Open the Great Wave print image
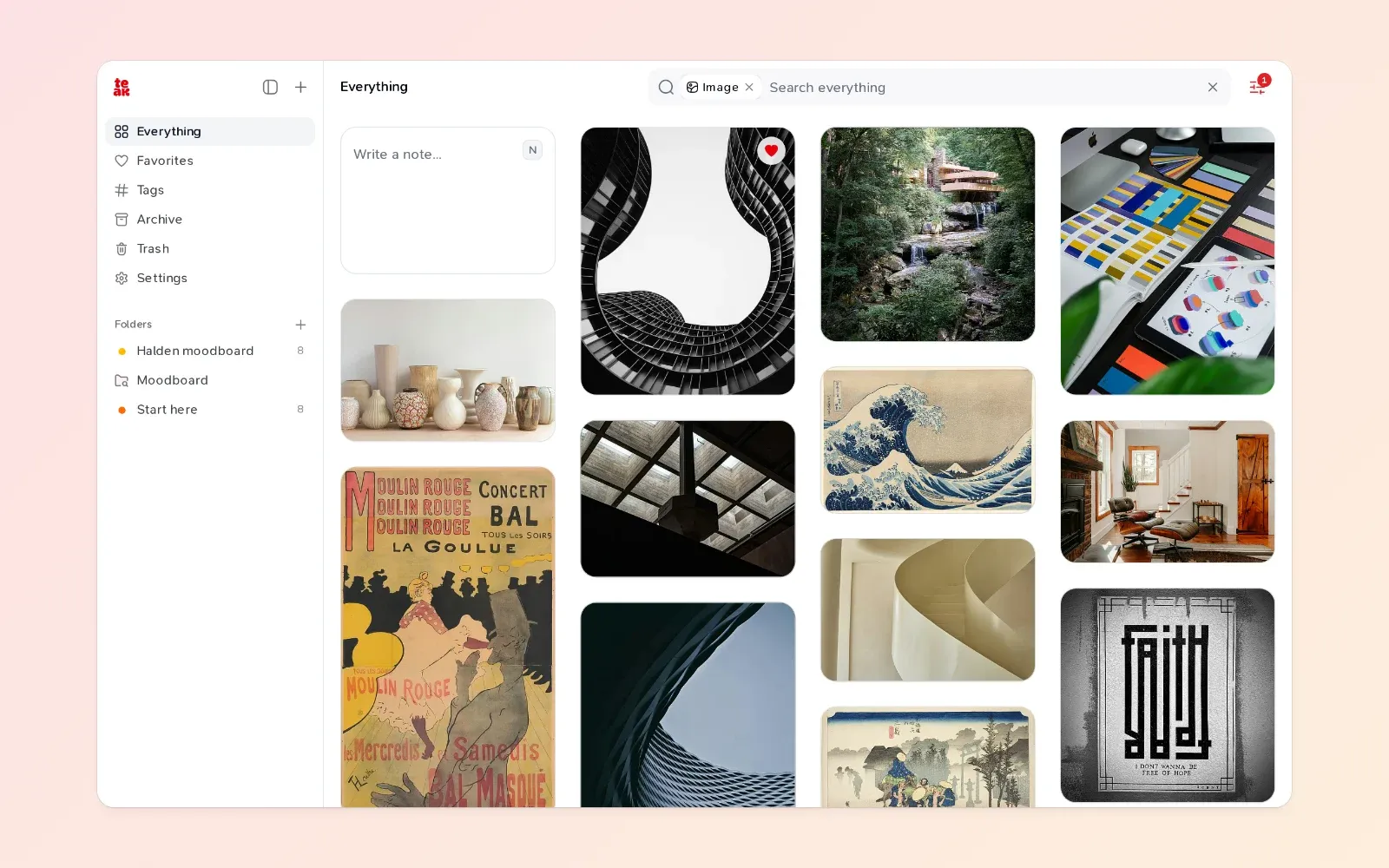The width and height of the screenshot is (1389, 868). point(927,440)
